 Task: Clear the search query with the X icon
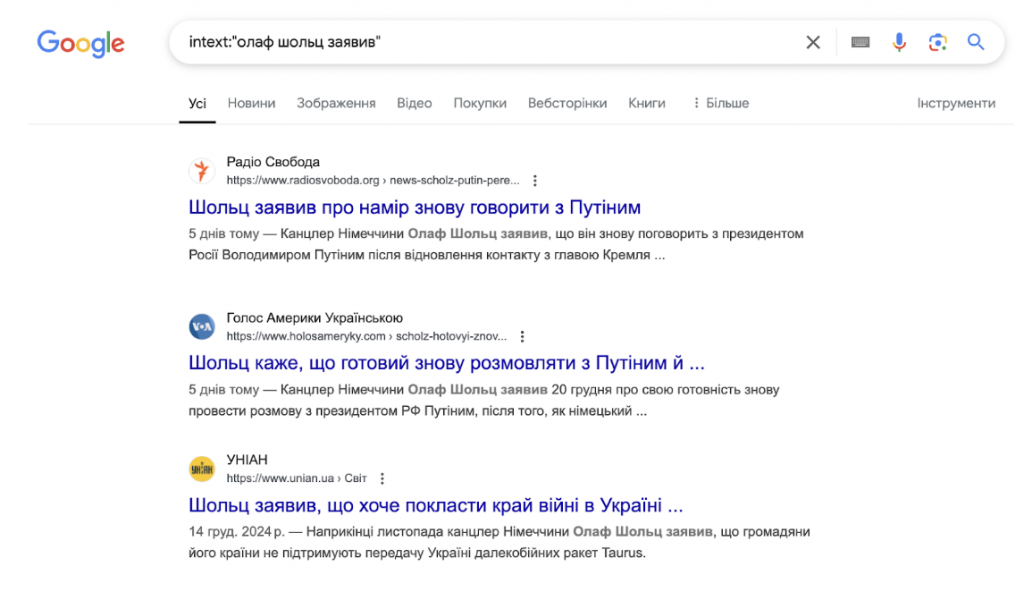(813, 42)
